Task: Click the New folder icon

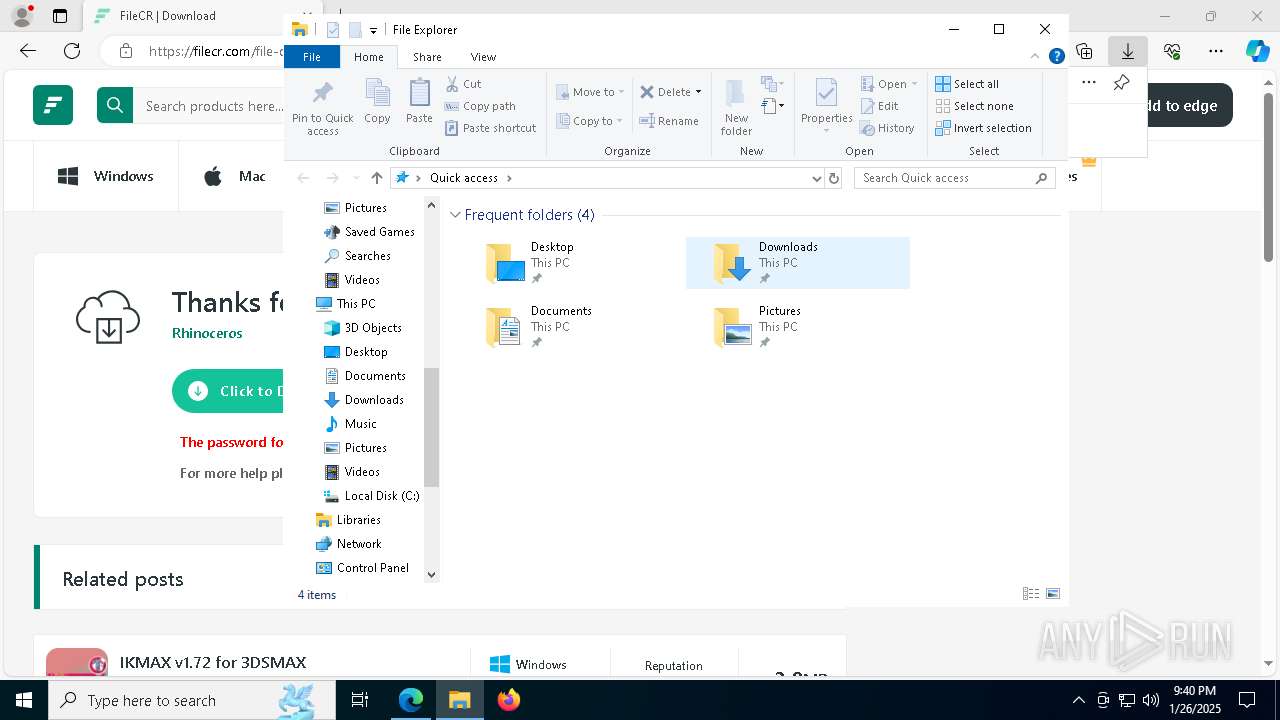Action: [736, 107]
